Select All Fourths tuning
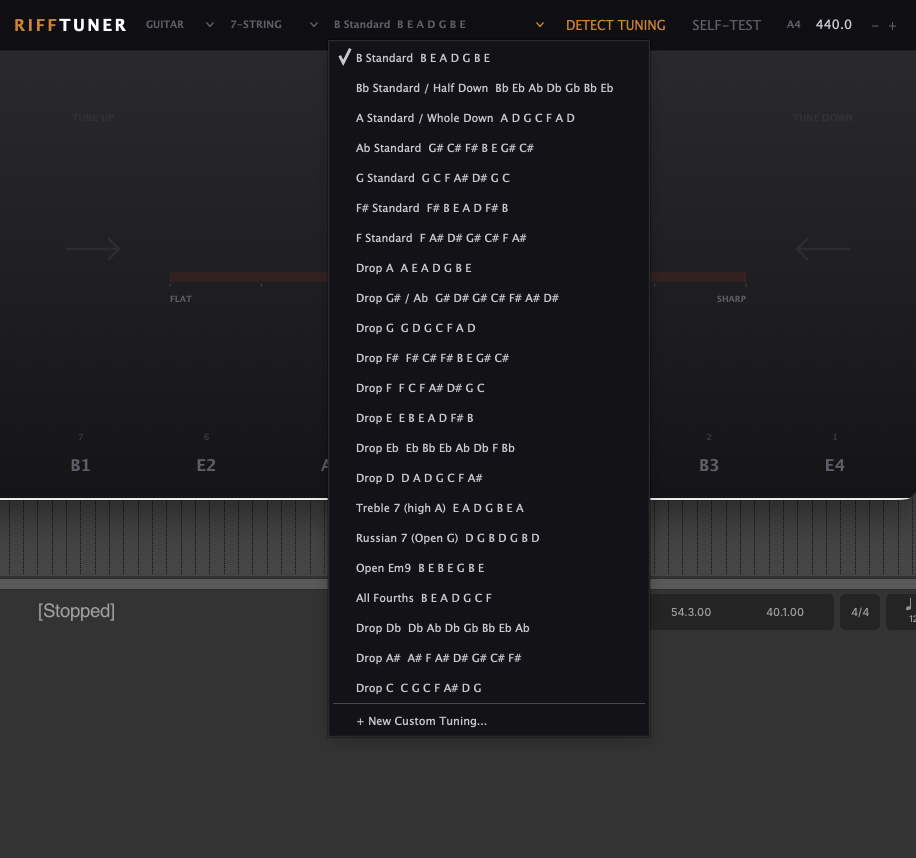Viewport: 916px width, 858px height. (x=488, y=598)
